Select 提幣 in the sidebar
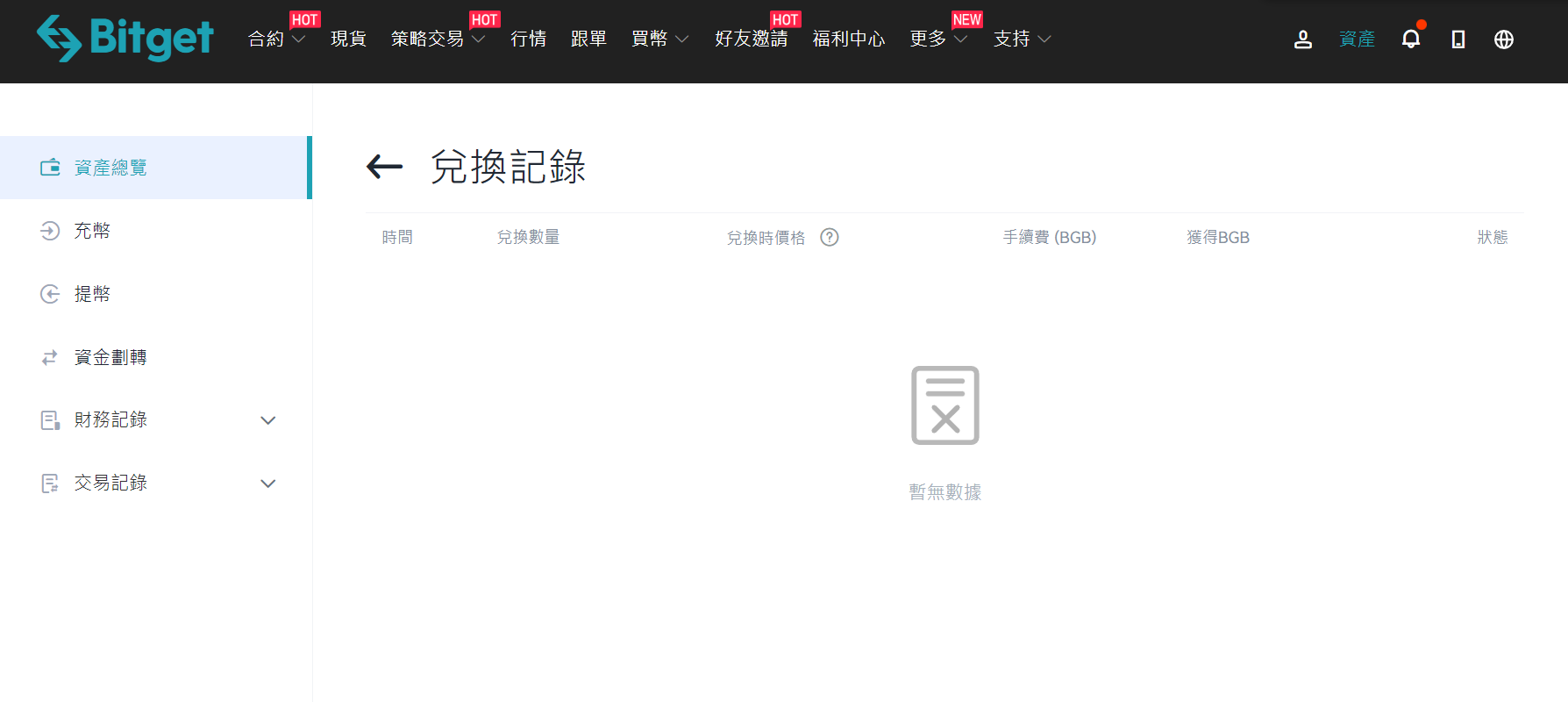This screenshot has width=1568, height=702. [156, 294]
